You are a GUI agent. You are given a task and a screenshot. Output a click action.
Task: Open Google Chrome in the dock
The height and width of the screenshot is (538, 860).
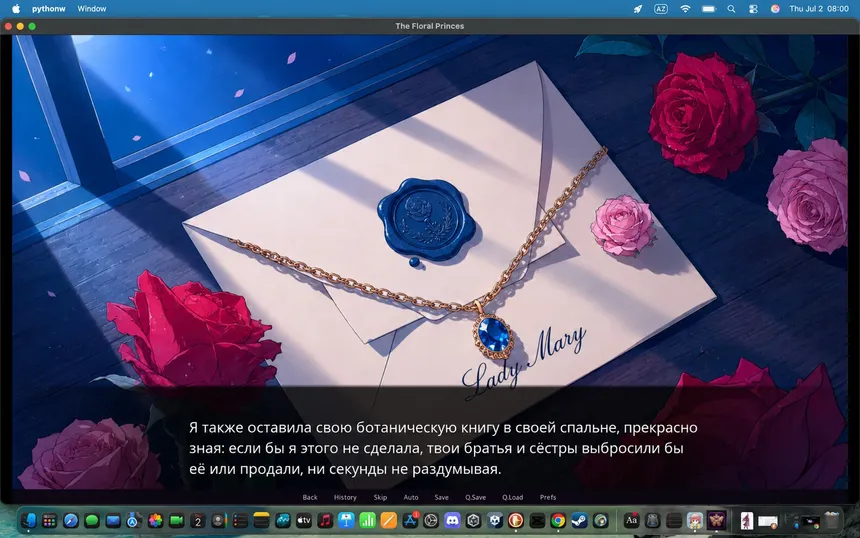pos(558,520)
